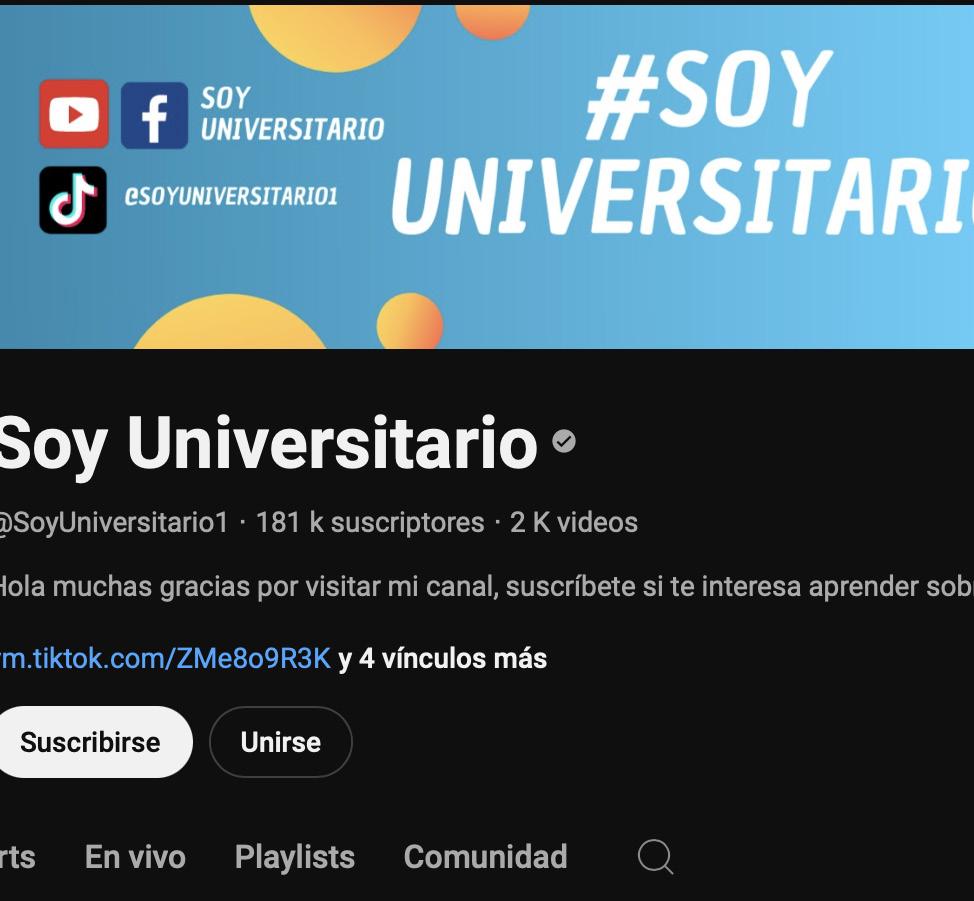974x901 pixels.
Task: Click the Facebook icon in the banner
Action: 154,116
